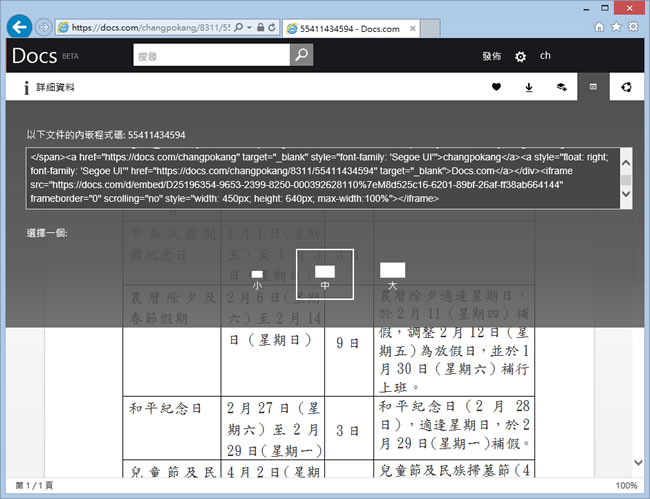The width and height of the screenshot is (650, 499).
Task: Open the browser Home page icon
Action: 599,27
